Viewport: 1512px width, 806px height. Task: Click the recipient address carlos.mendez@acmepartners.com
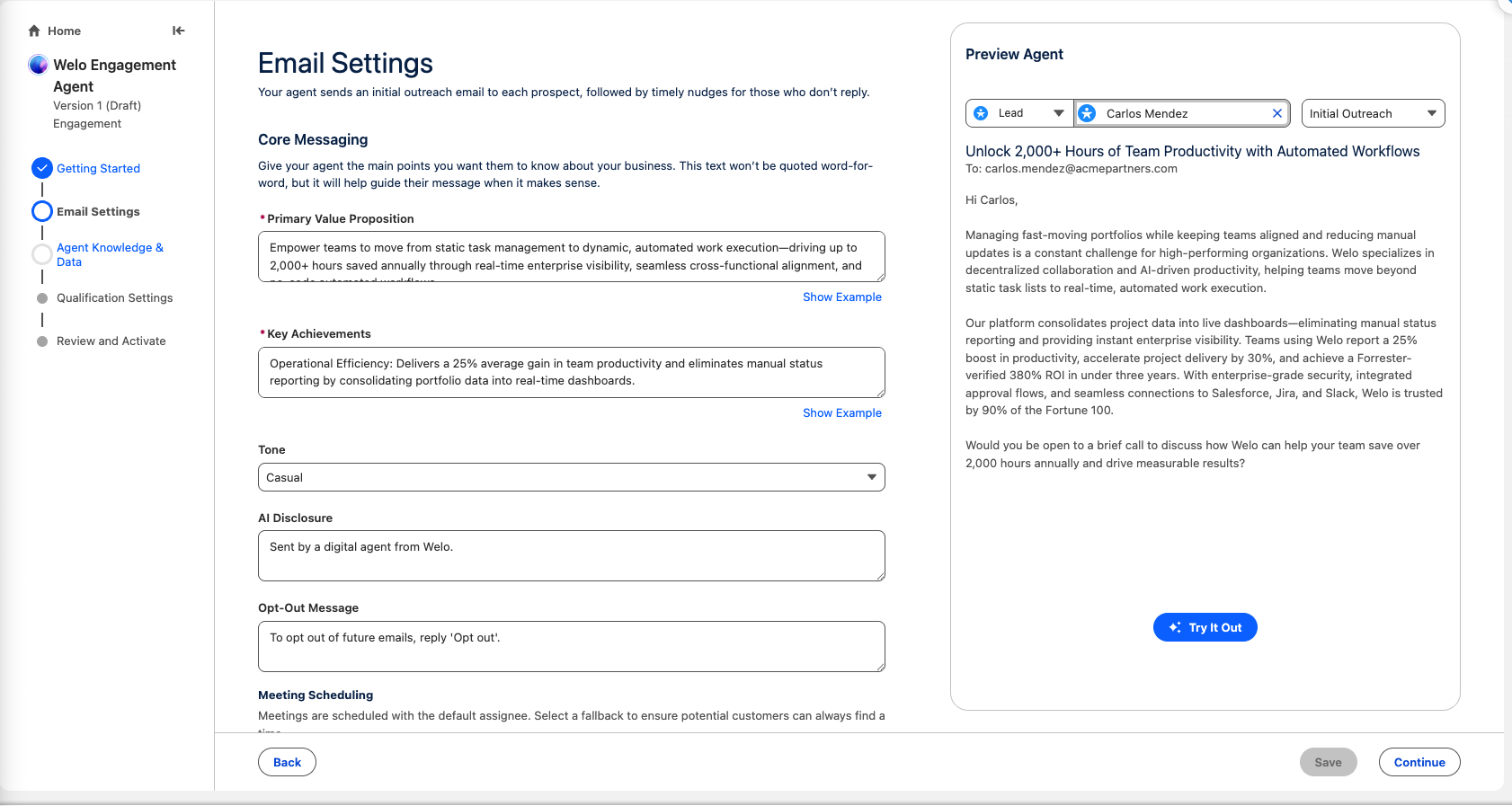click(x=1081, y=169)
